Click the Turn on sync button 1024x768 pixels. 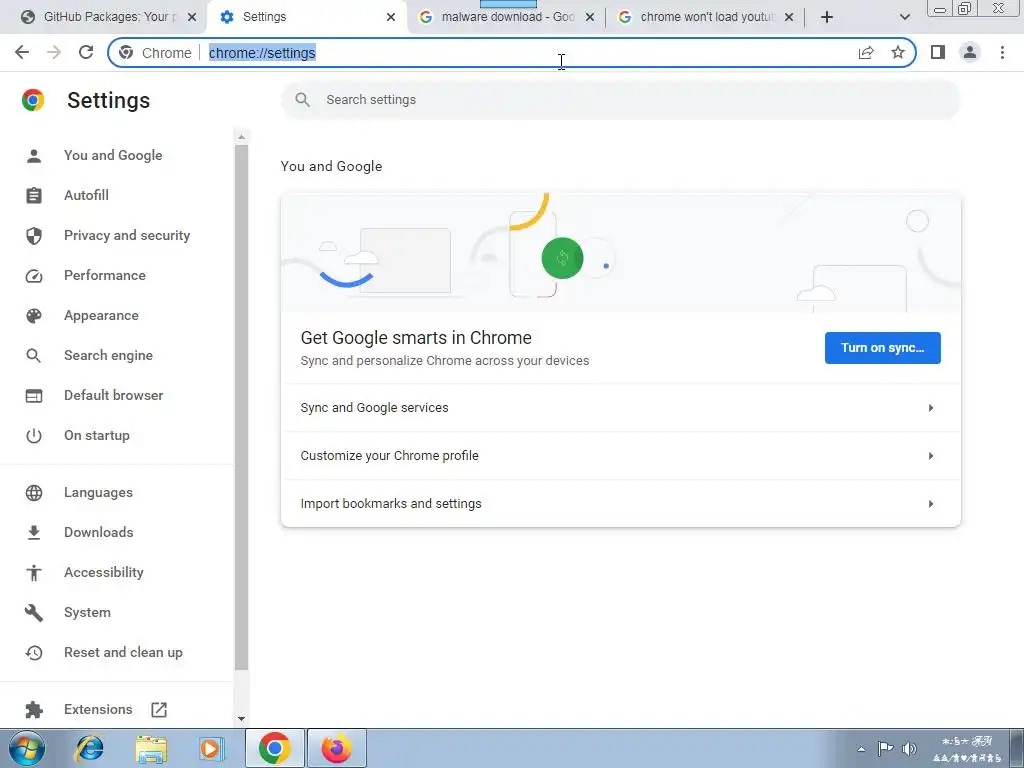tap(882, 348)
